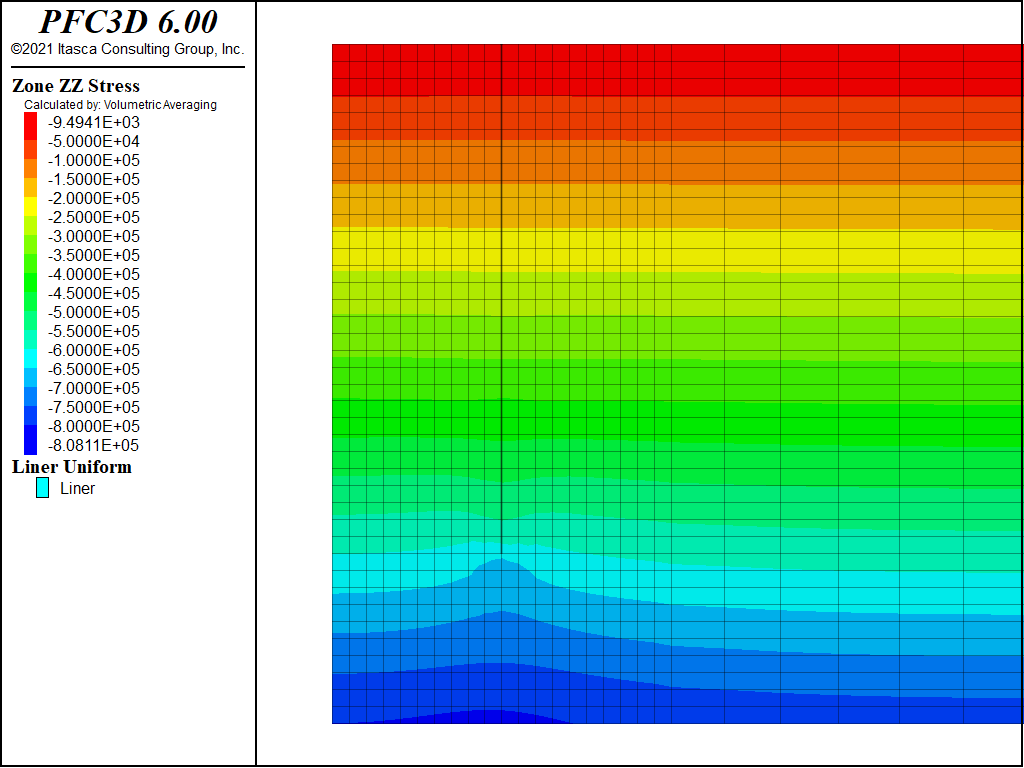
Task: Click the -5.0000E+04 legend value
Action: pos(93,142)
